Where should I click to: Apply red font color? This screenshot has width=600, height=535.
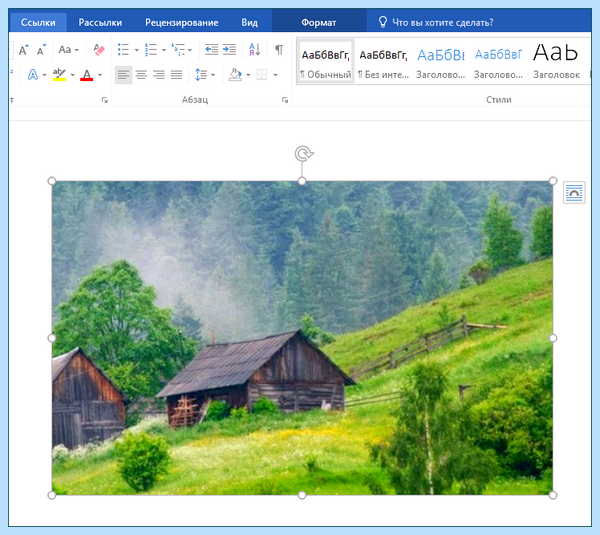pyautogui.click(x=87, y=75)
